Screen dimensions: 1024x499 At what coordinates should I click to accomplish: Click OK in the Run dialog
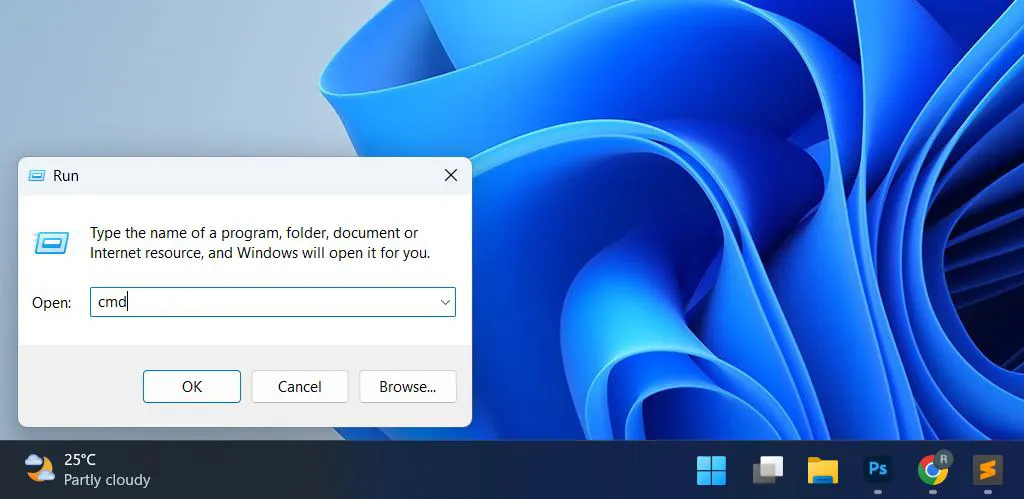click(191, 387)
